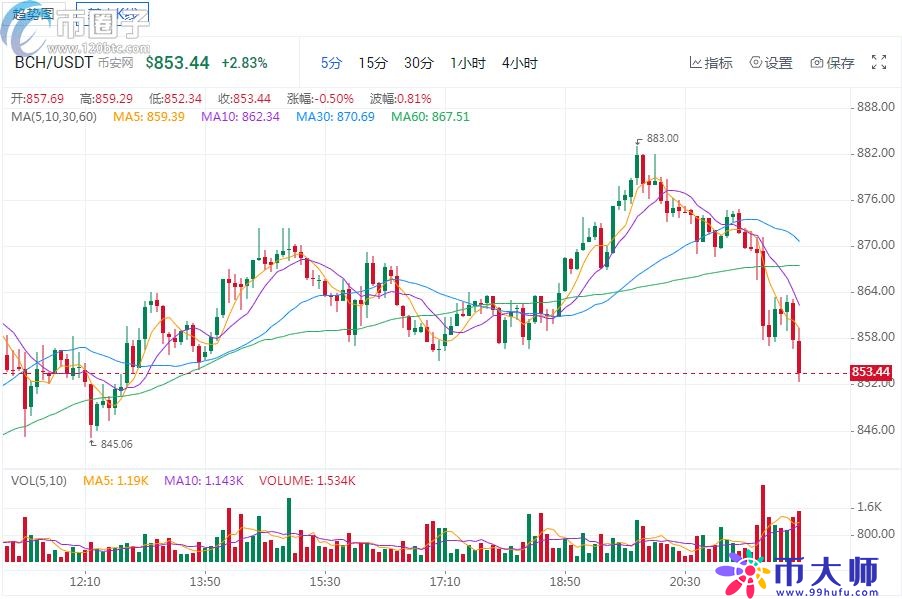Toggle the MA30 line legend label

point(335,116)
